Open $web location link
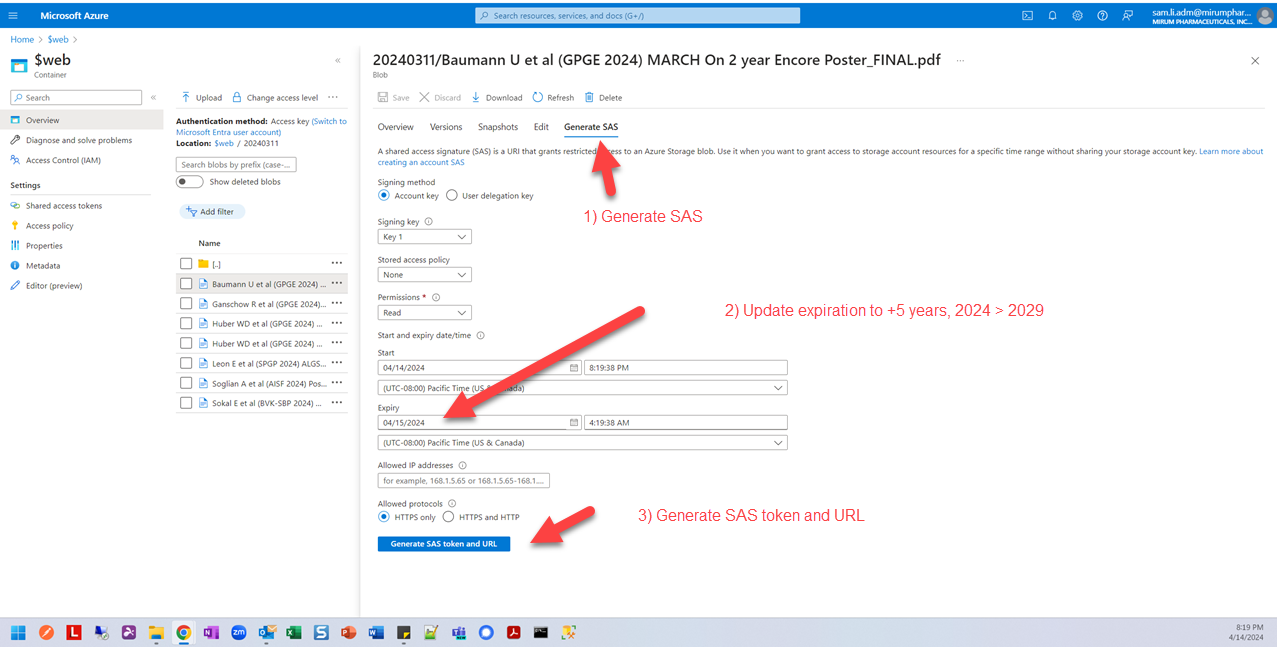 click(x=224, y=143)
